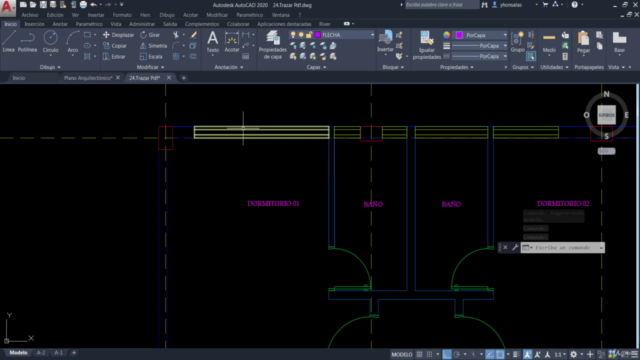Switch to Plano Arquitectónico drawing tab
Viewport: 640px width, 360px height.
pos(88,78)
